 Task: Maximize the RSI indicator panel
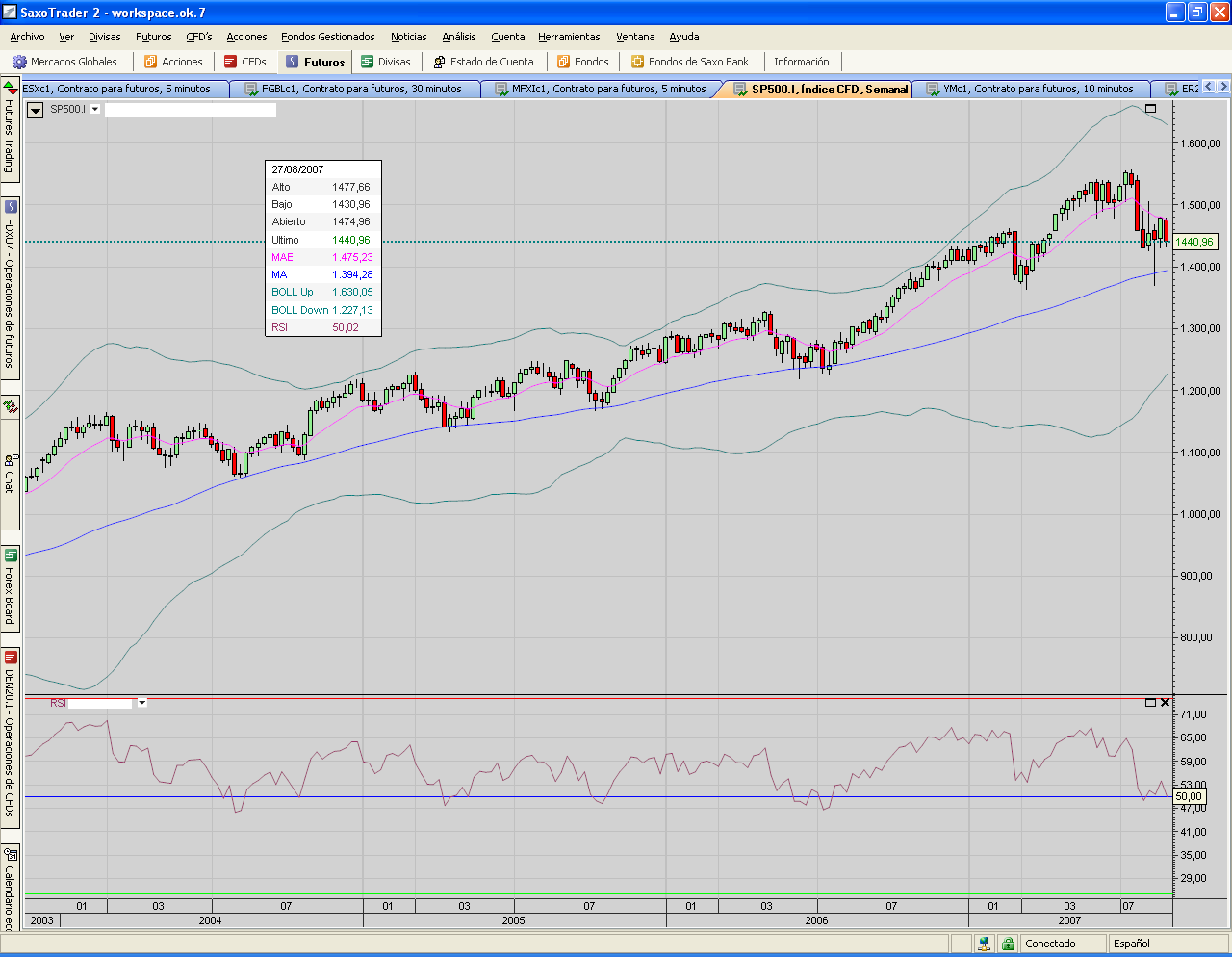pos(1150,703)
